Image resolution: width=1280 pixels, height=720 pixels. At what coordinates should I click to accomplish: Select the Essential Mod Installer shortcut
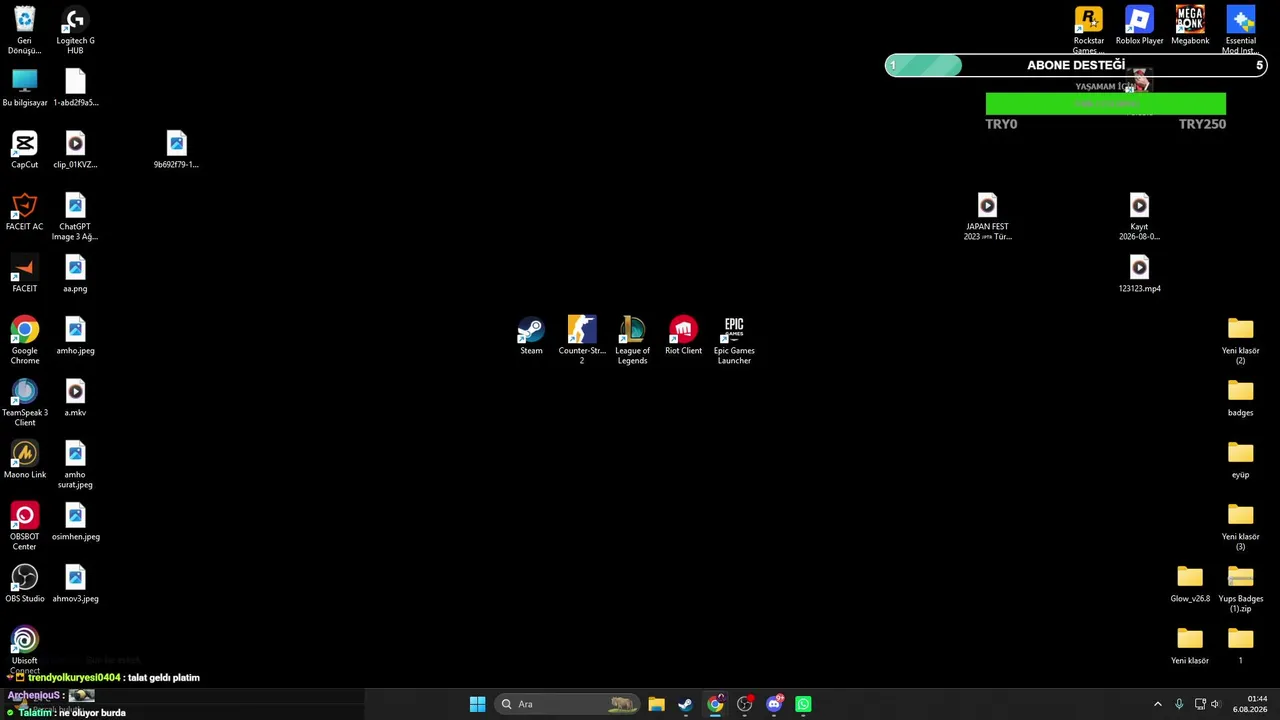[x=1241, y=31]
